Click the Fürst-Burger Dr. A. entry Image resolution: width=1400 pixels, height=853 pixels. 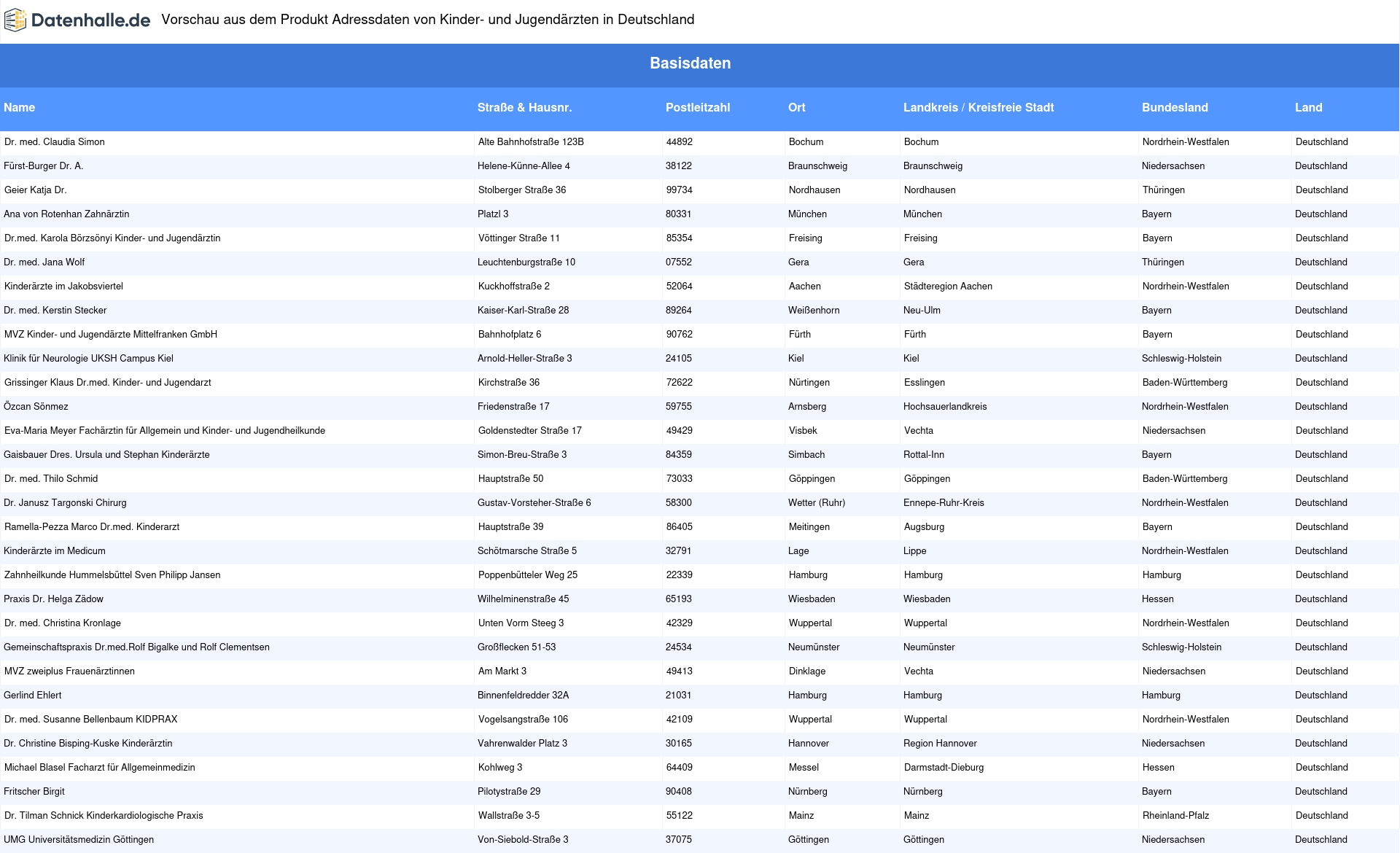click(44, 166)
